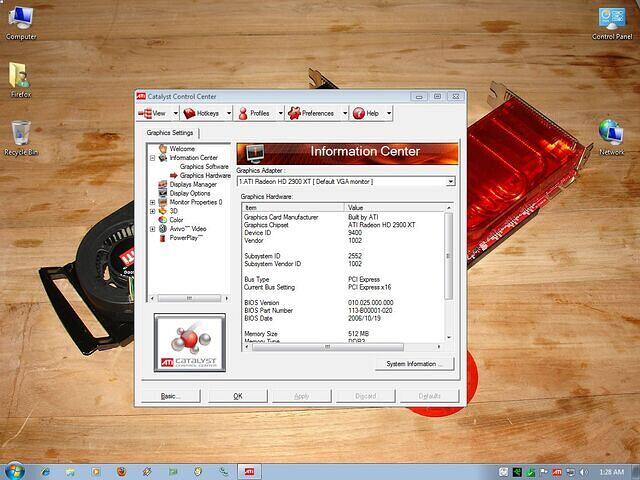The width and height of the screenshot is (640, 480).
Task: Expand the Preferences dropdown arrow
Action: [345, 113]
